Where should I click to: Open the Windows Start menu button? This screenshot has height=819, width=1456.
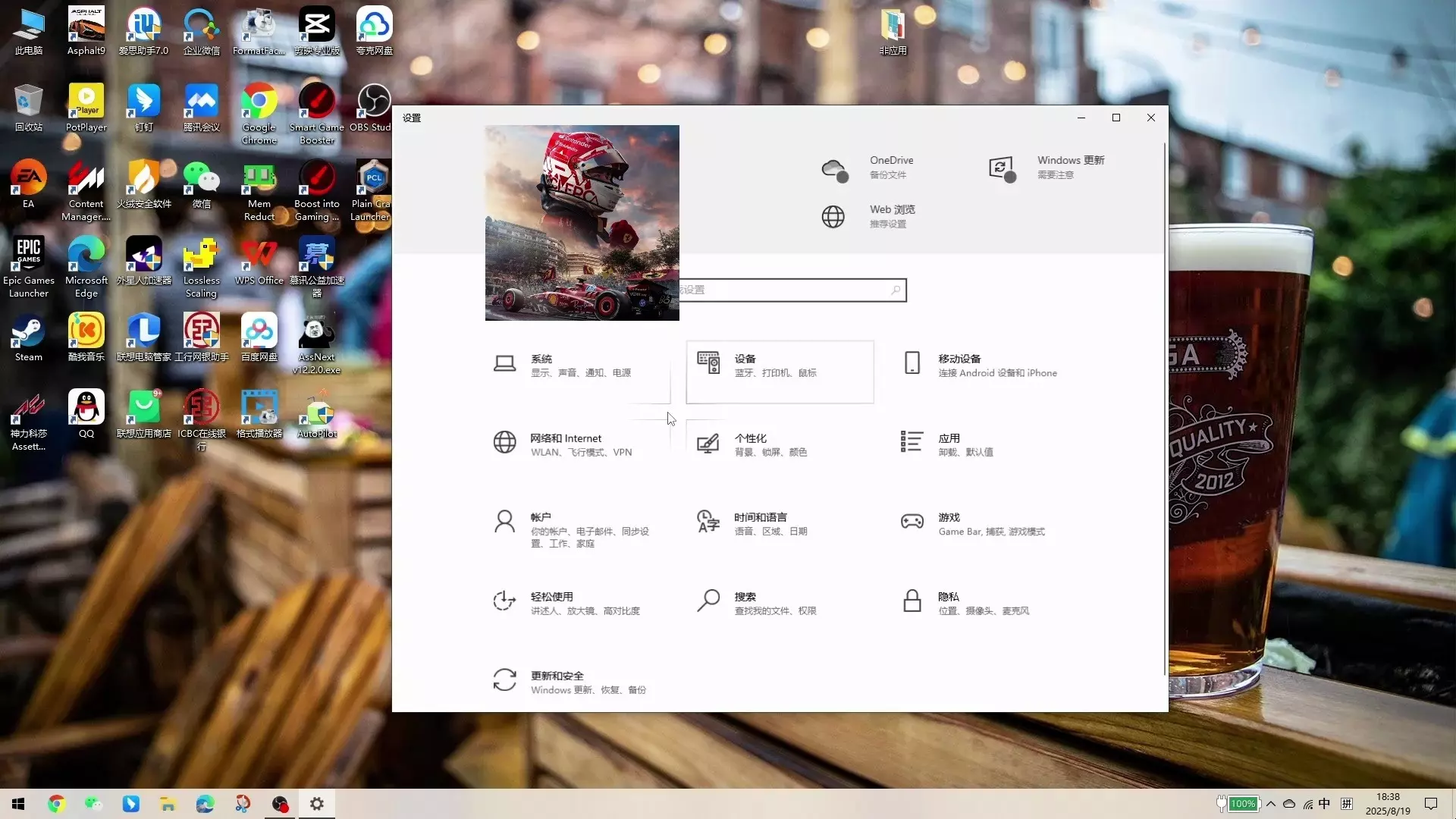point(18,804)
